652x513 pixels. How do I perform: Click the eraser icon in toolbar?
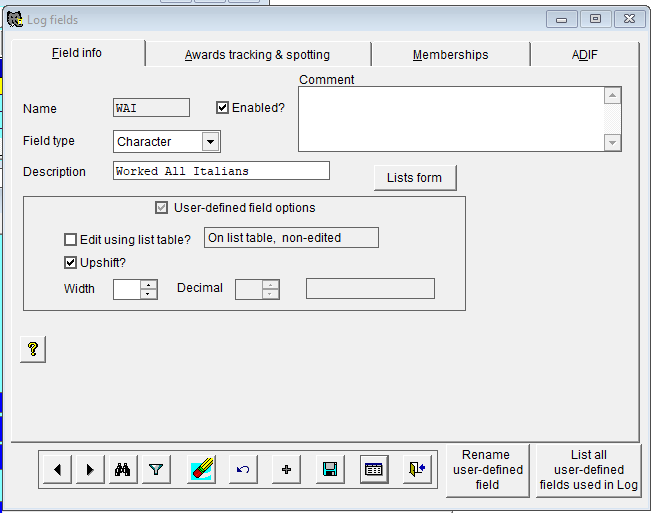tap(201, 469)
